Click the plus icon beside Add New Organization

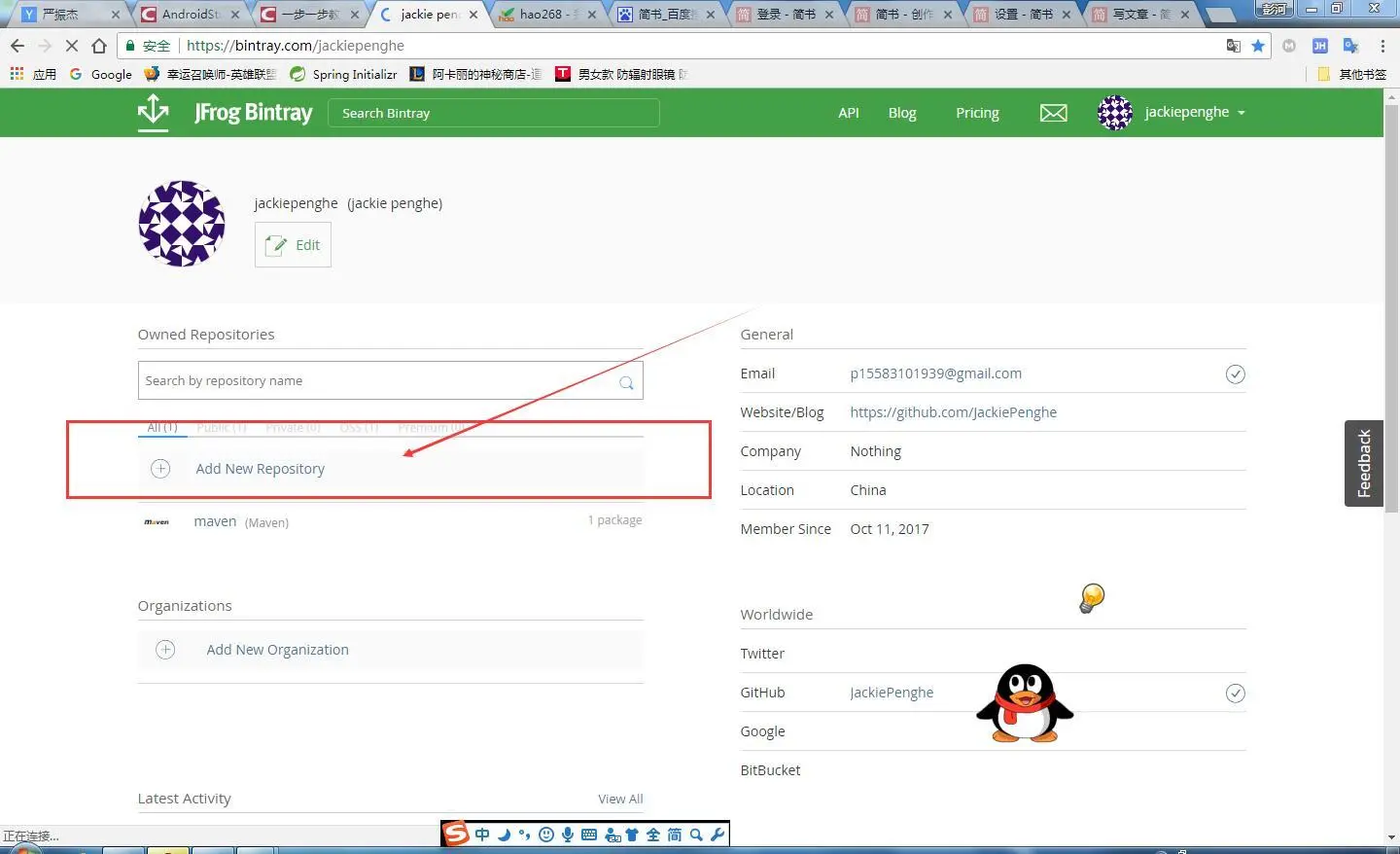point(165,650)
